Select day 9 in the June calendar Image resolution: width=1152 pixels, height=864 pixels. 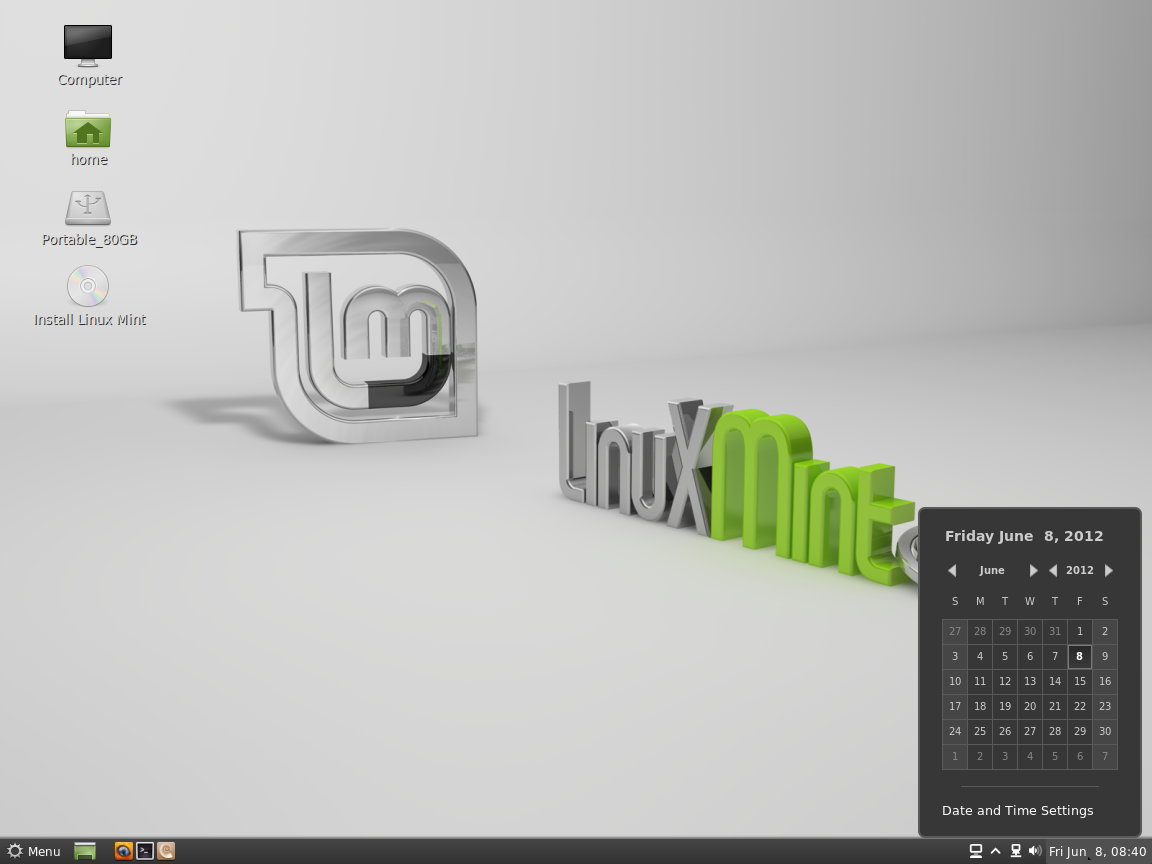(x=1105, y=656)
